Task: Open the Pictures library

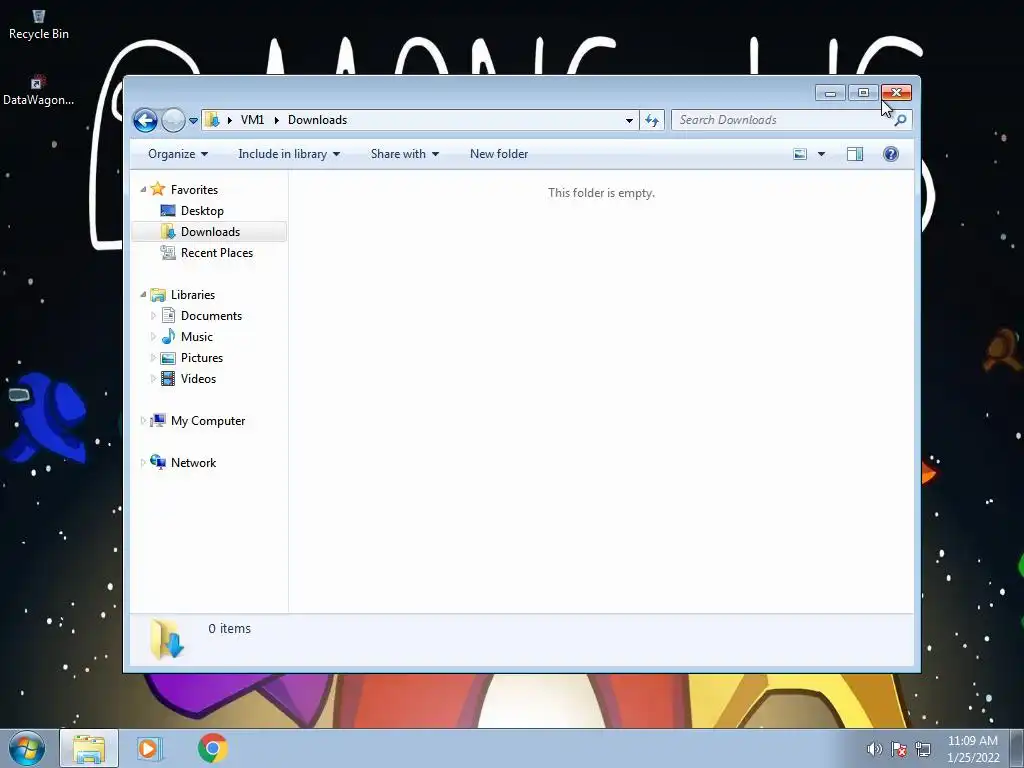Action: click(x=202, y=358)
